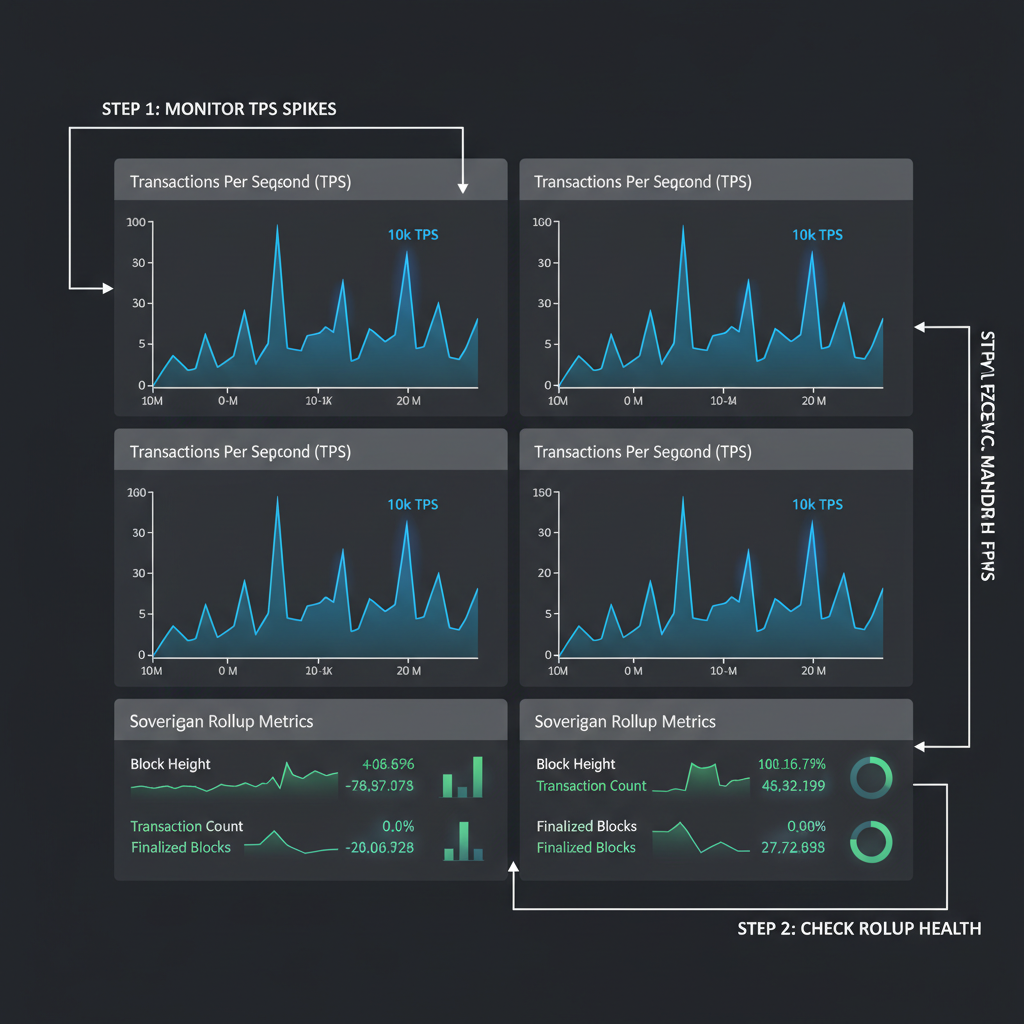Click the lower donut gauge for Finalized Blocks
This screenshot has width=1024, height=1024.
pyautogui.click(x=871, y=842)
